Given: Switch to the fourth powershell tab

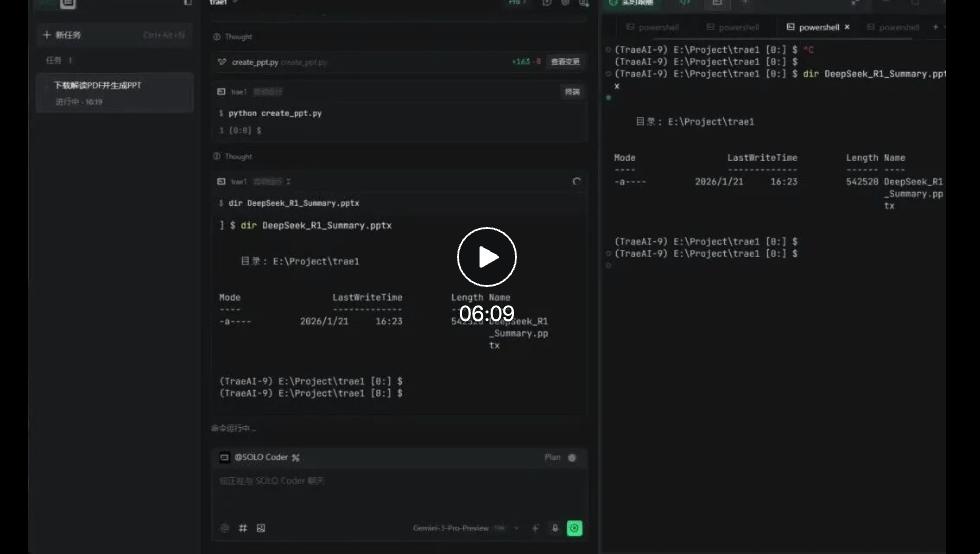Looking at the screenshot, I should [893, 28].
